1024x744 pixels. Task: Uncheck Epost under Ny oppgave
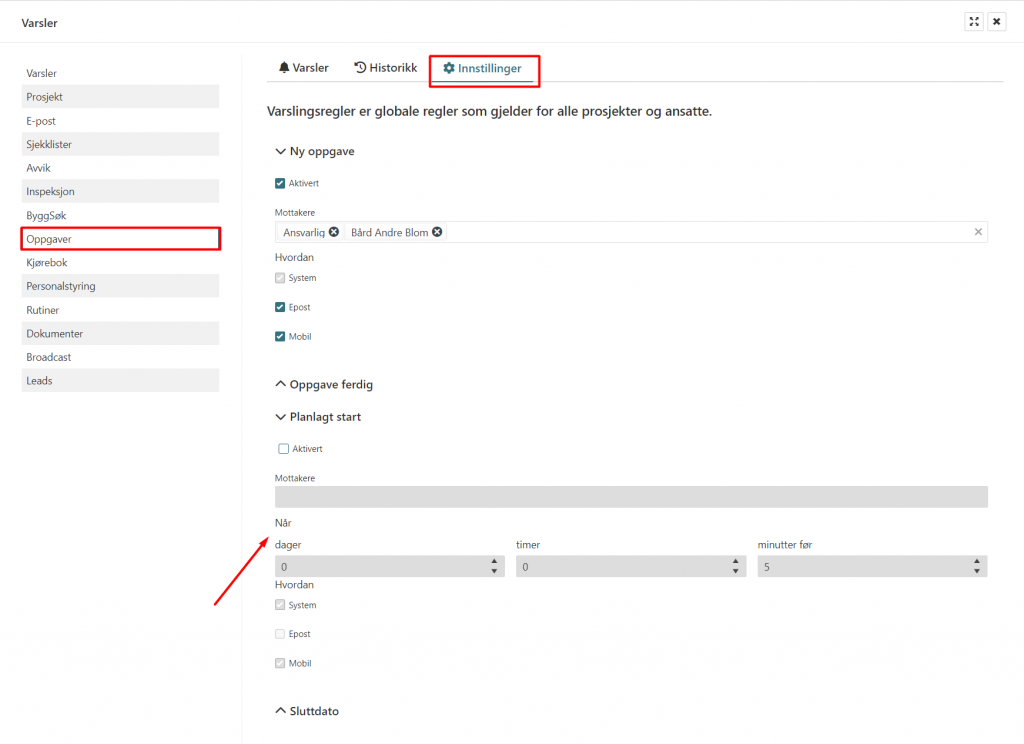coord(281,307)
